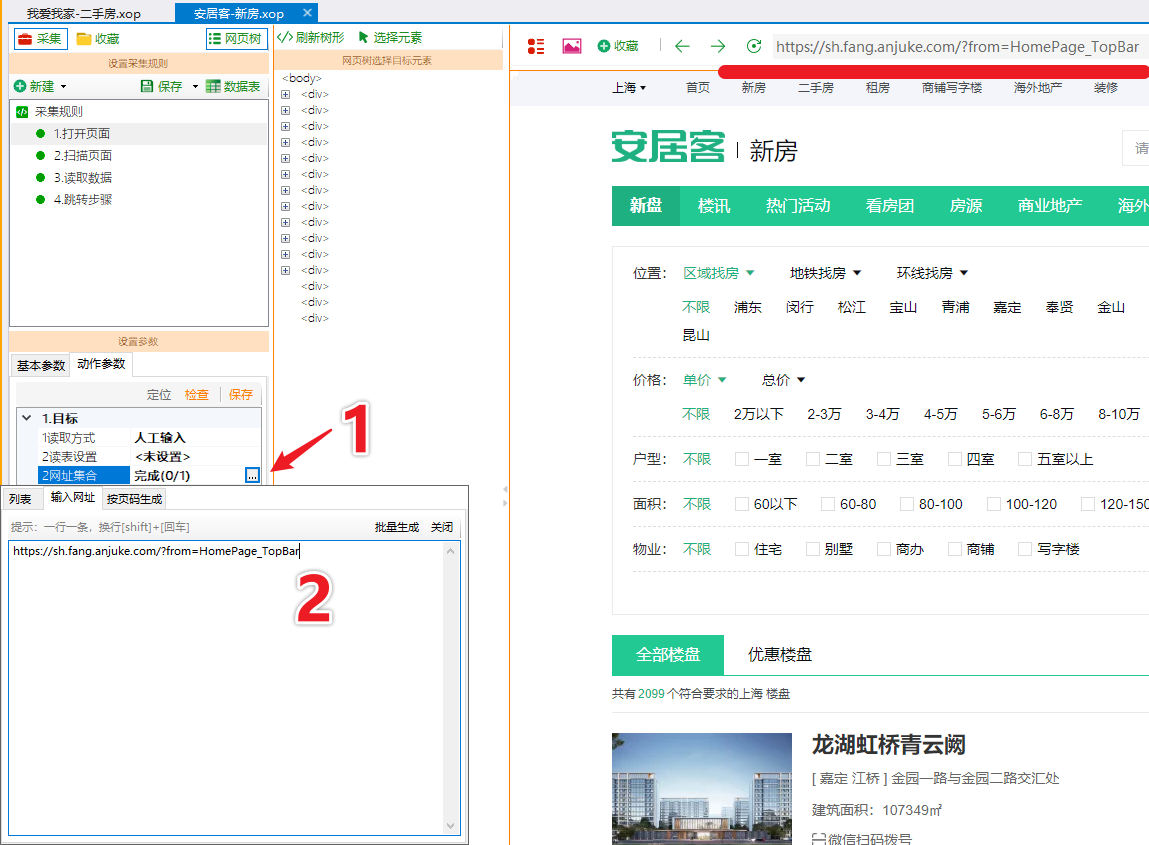The image size is (1149, 845).
Task: Close the 安居客-新房.xop tab
Action: tap(308, 13)
